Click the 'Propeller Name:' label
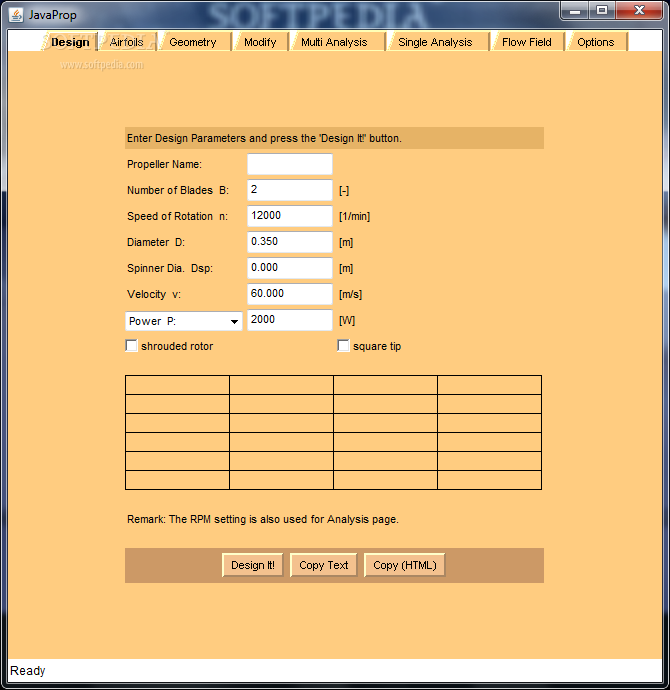The image size is (670, 690). tap(165, 164)
